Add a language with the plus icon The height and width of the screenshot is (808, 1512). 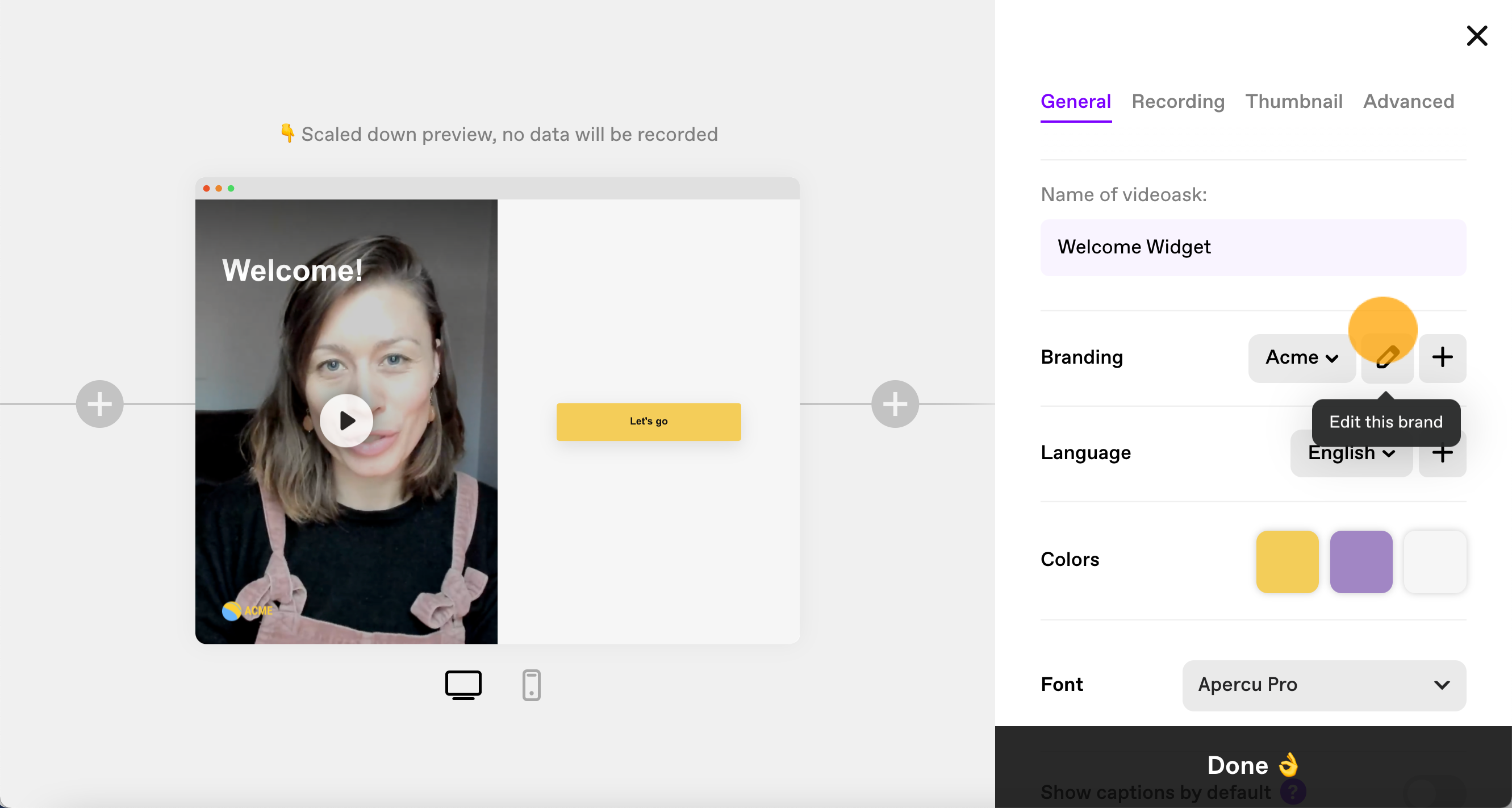[1442, 453]
